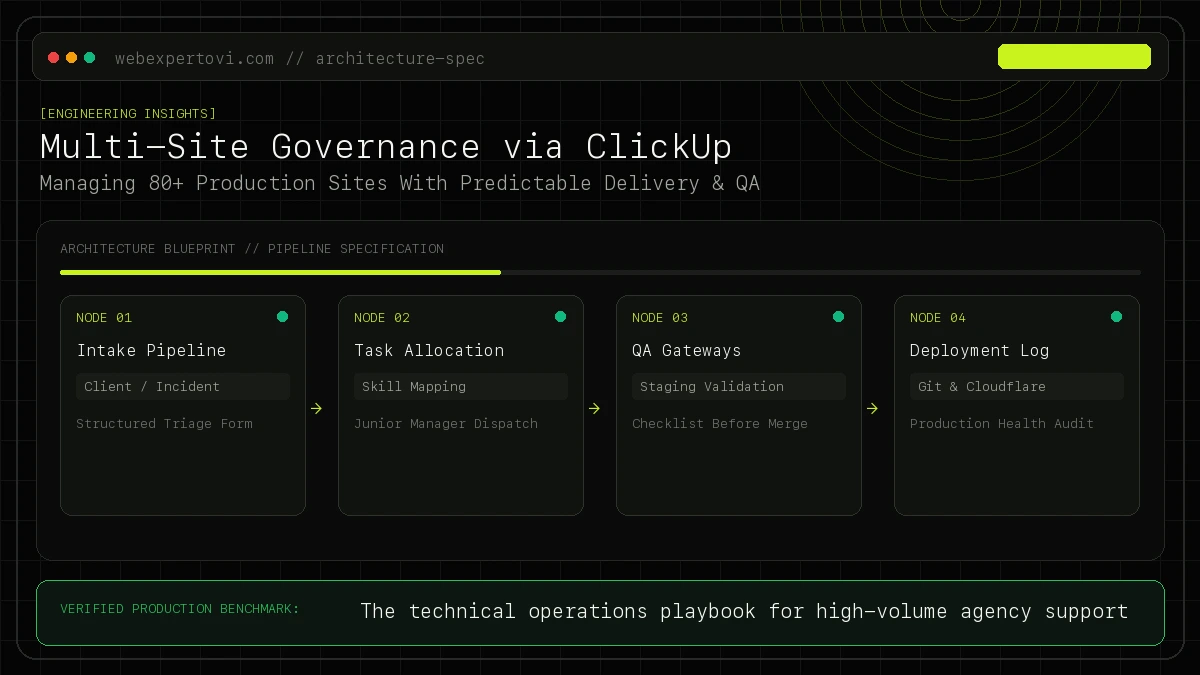Screen dimensions: 1200x675
Task: Open the QA Gateways card title
Action: [x=687, y=350]
